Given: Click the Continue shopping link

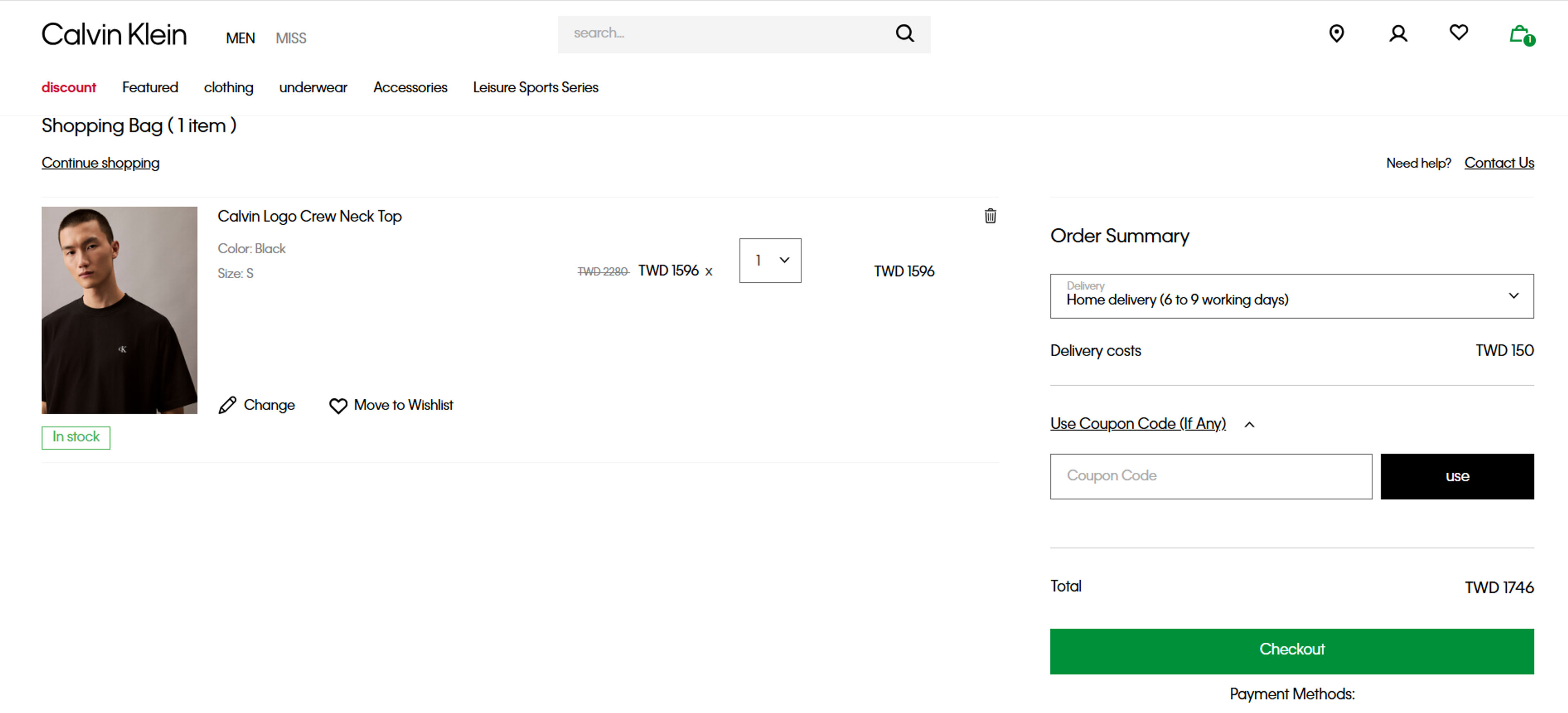Looking at the screenshot, I should (100, 163).
